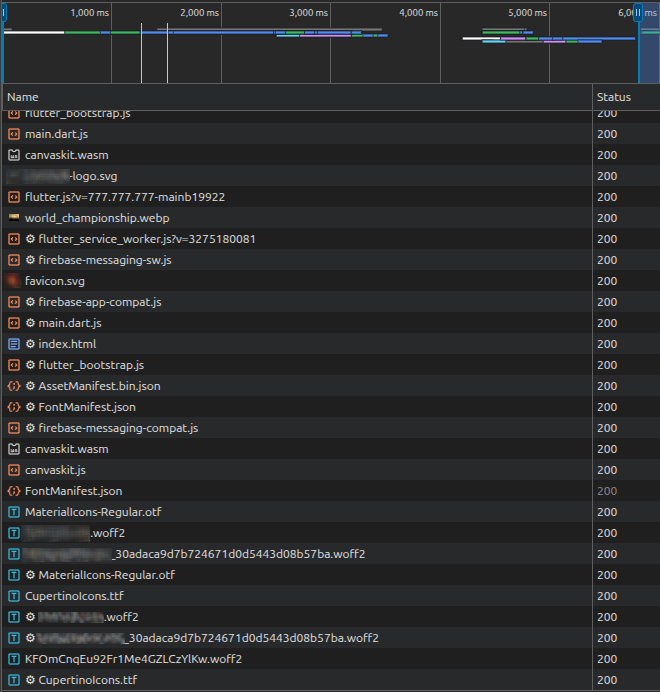Viewport: 660px width, 692px height.
Task: Click the left overview timeline range handle
Action: point(4,12)
